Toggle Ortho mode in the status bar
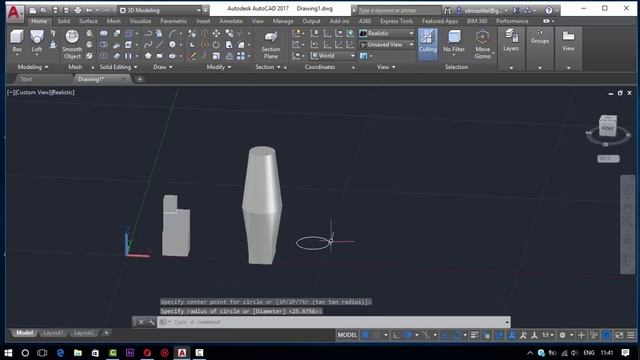This screenshot has height=360, width=640. [x=396, y=335]
